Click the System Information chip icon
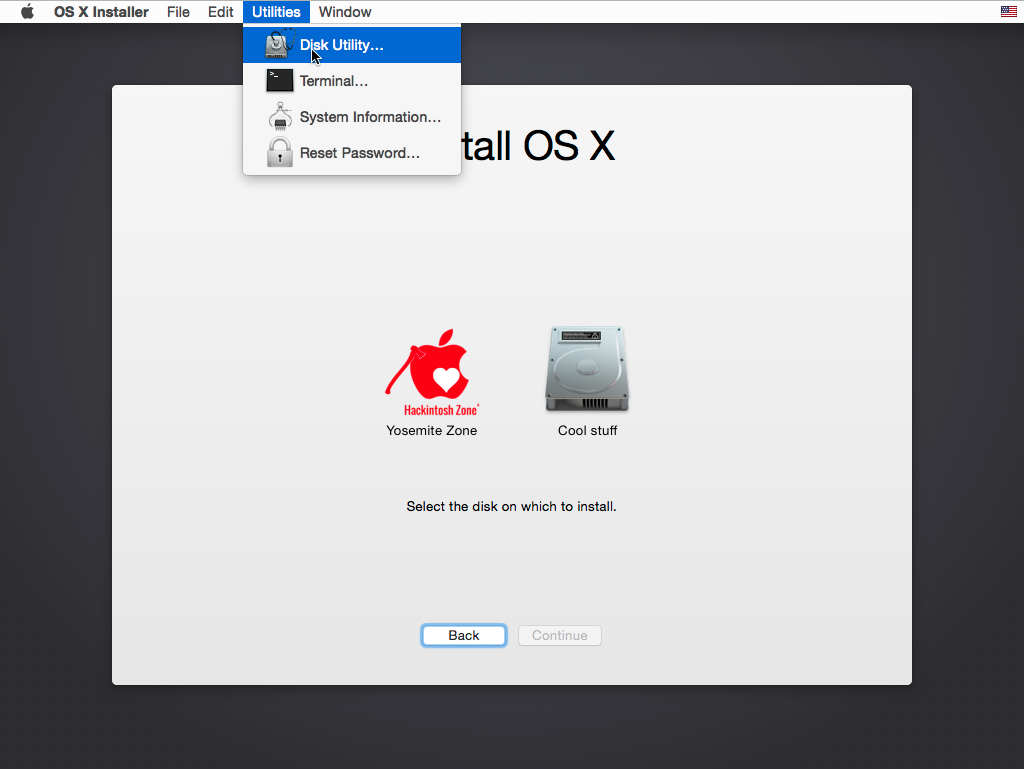The image size is (1024, 769). pos(280,116)
